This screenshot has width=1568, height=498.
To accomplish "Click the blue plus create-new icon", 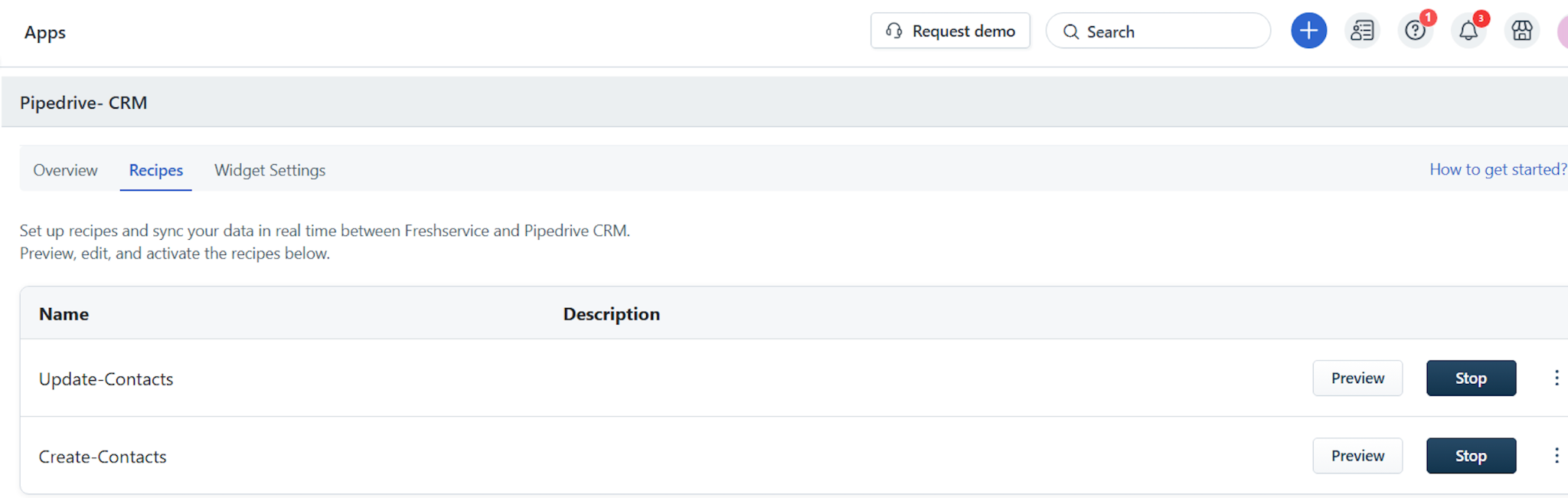I will pos(1308,31).
